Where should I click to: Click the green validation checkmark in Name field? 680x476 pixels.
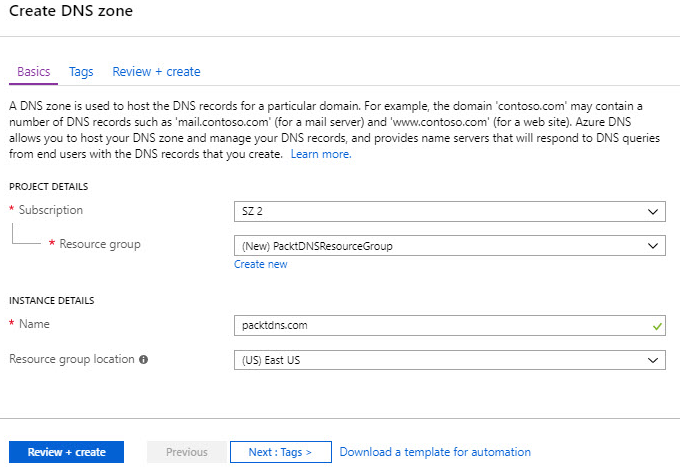[x=657, y=326]
